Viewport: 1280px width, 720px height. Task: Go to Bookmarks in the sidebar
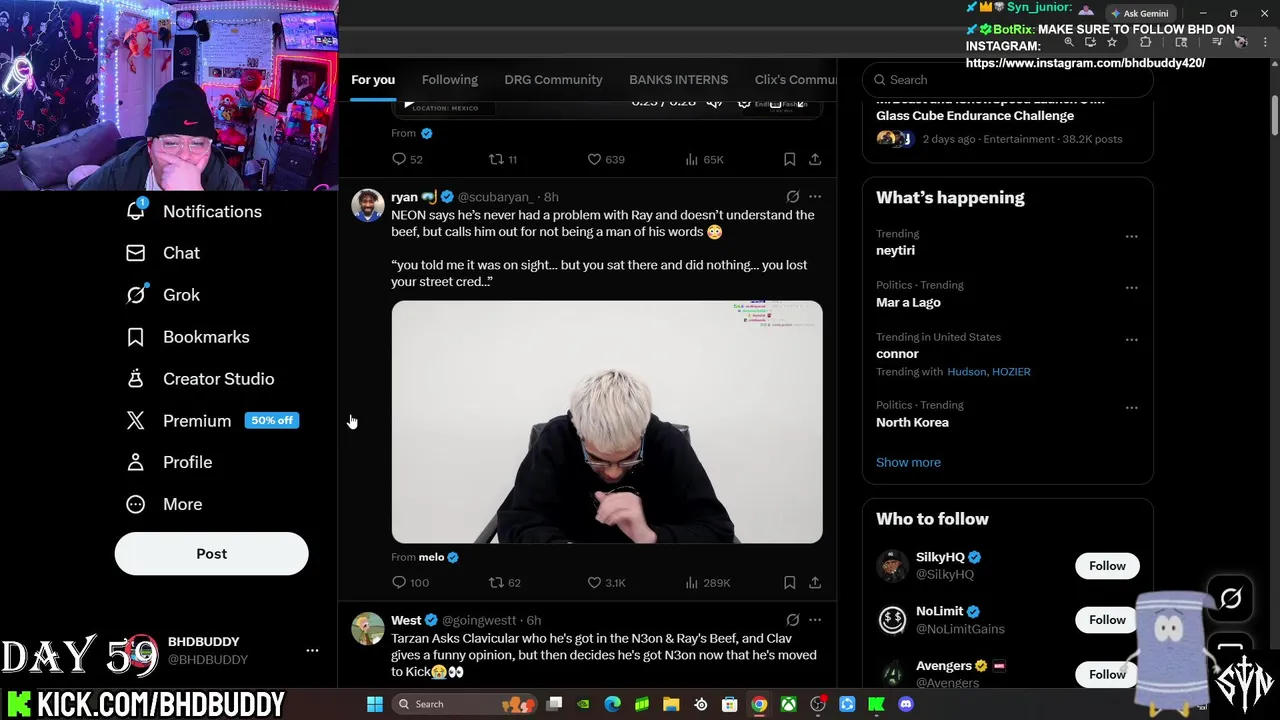187,337
